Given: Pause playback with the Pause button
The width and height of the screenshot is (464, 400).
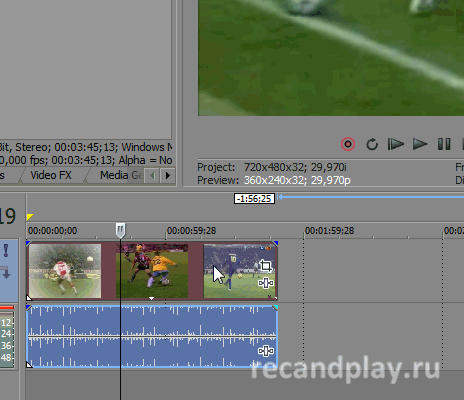Looking at the screenshot, I should point(444,144).
